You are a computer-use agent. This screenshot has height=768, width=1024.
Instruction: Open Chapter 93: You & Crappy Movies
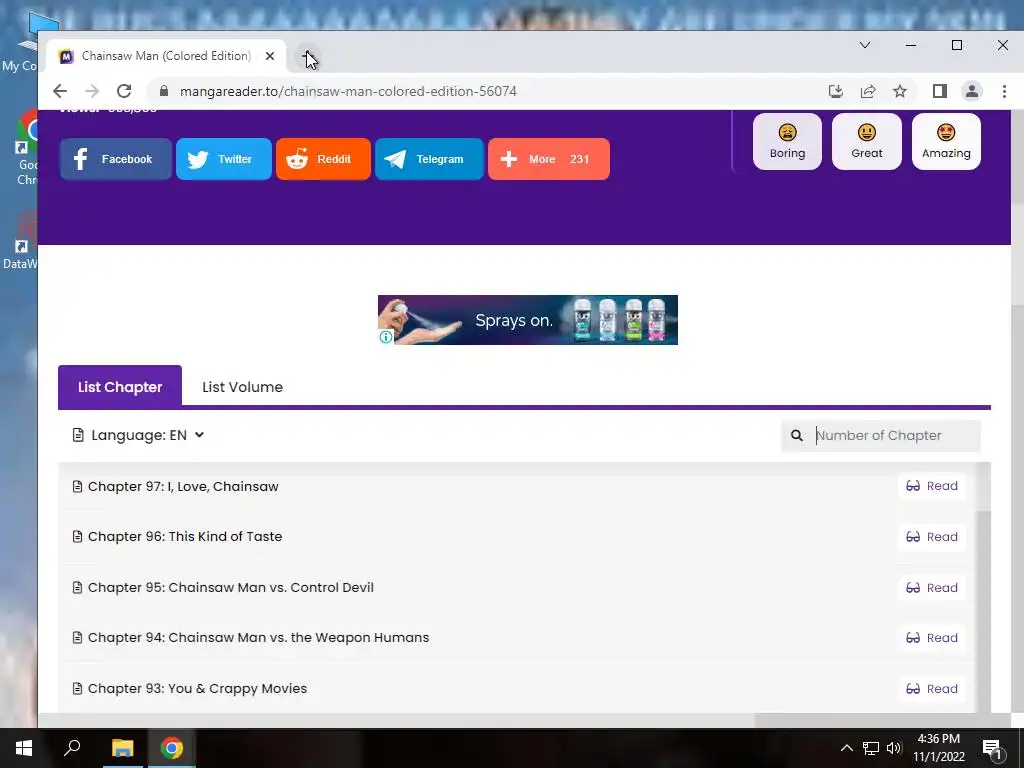tap(197, 688)
